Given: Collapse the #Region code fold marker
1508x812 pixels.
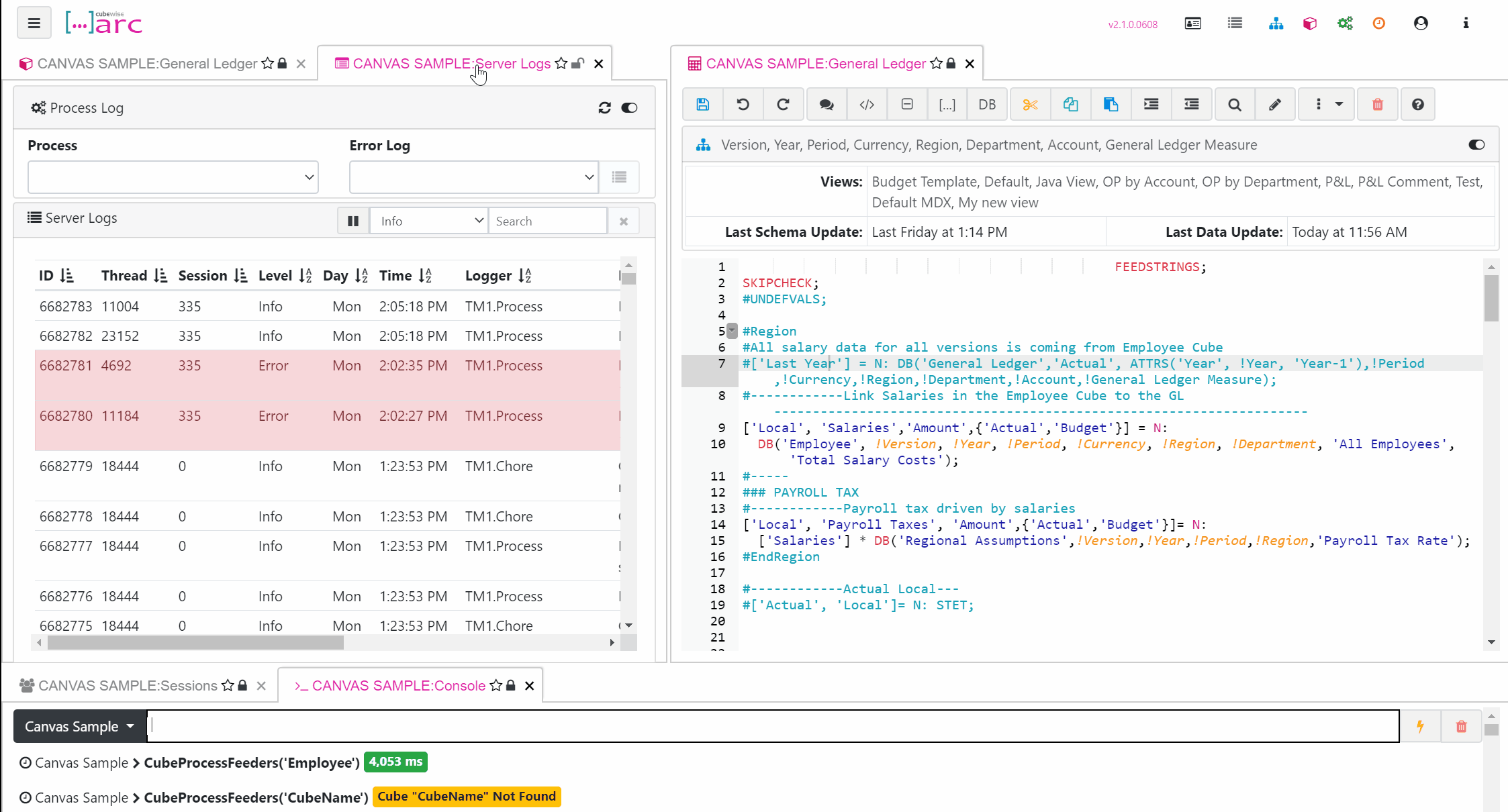Looking at the screenshot, I should tap(733, 331).
